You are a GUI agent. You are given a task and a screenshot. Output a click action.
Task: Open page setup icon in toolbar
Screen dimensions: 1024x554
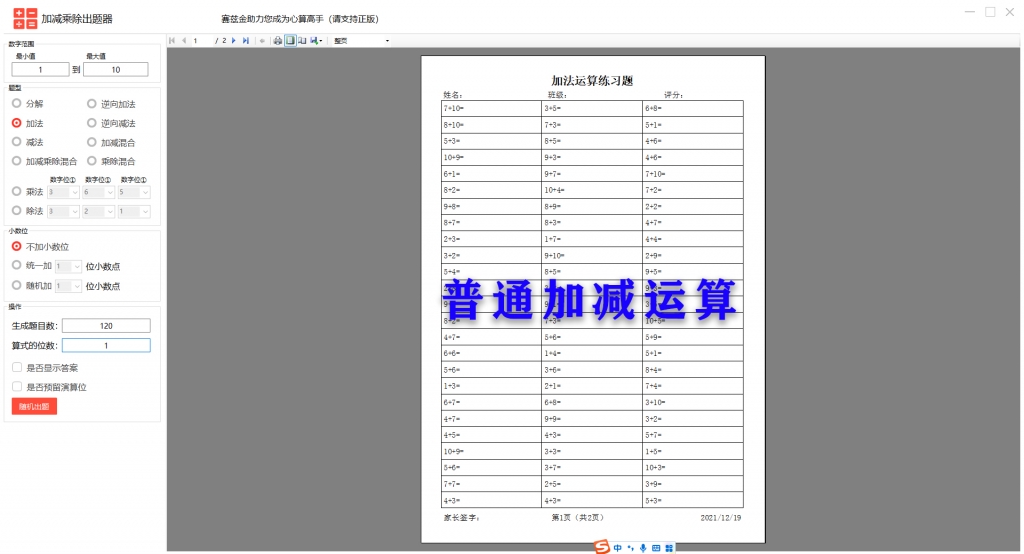coord(302,41)
